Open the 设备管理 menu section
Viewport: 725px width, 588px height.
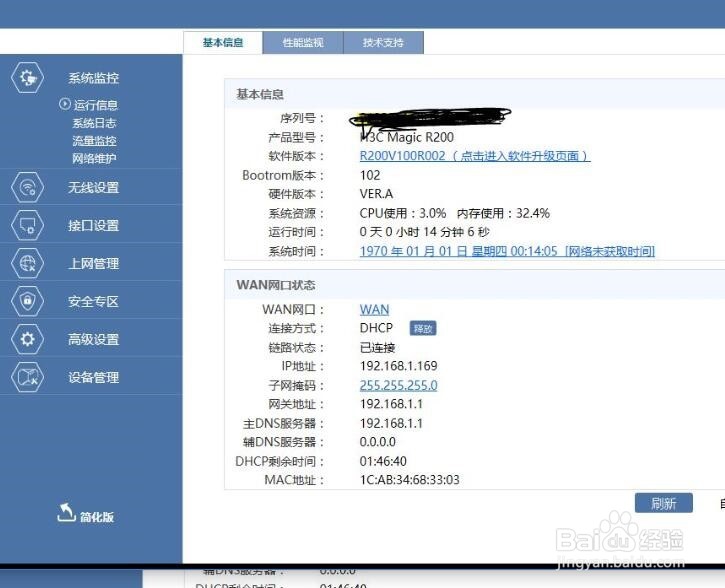pyautogui.click(x=93, y=377)
